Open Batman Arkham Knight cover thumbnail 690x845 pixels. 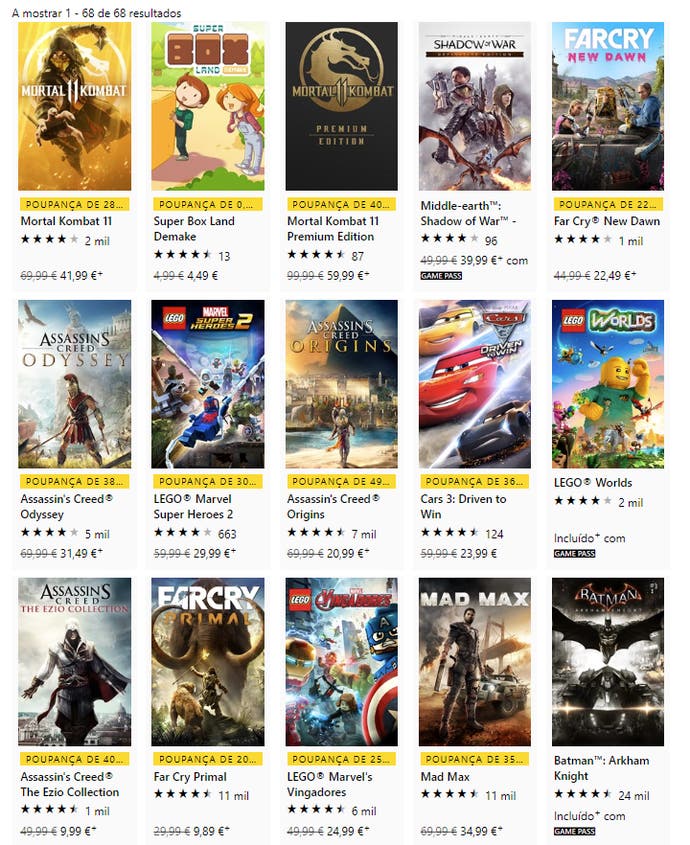608,662
